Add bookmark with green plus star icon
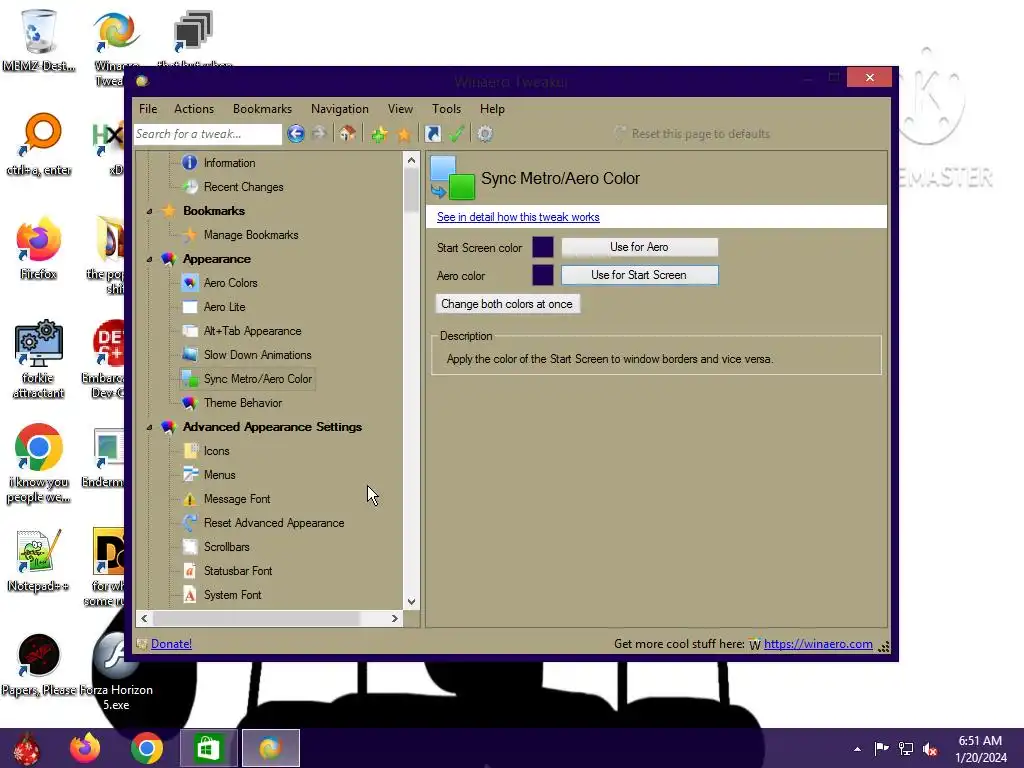The width and height of the screenshot is (1024, 768). tap(379, 134)
